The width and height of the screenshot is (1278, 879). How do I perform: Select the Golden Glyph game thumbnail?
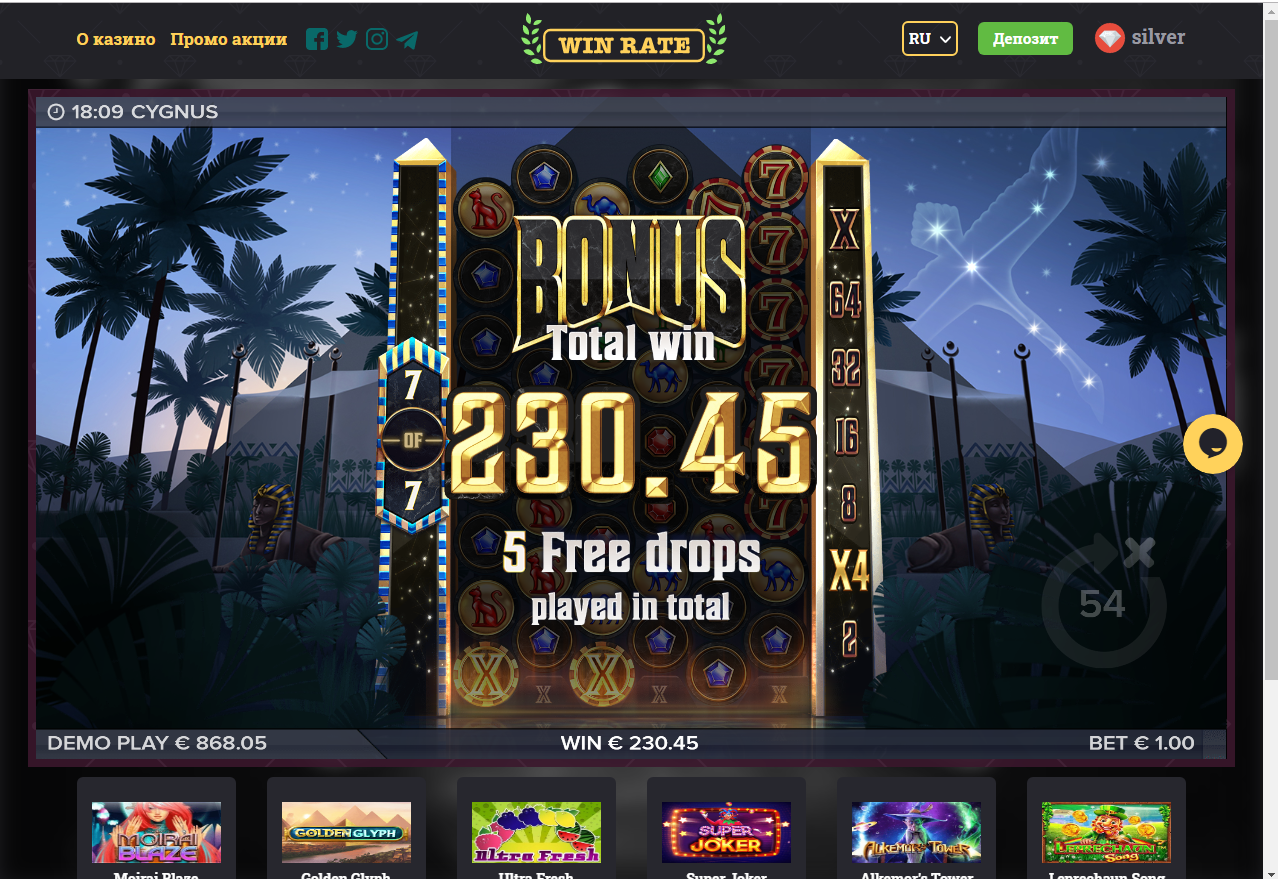(346, 832)
